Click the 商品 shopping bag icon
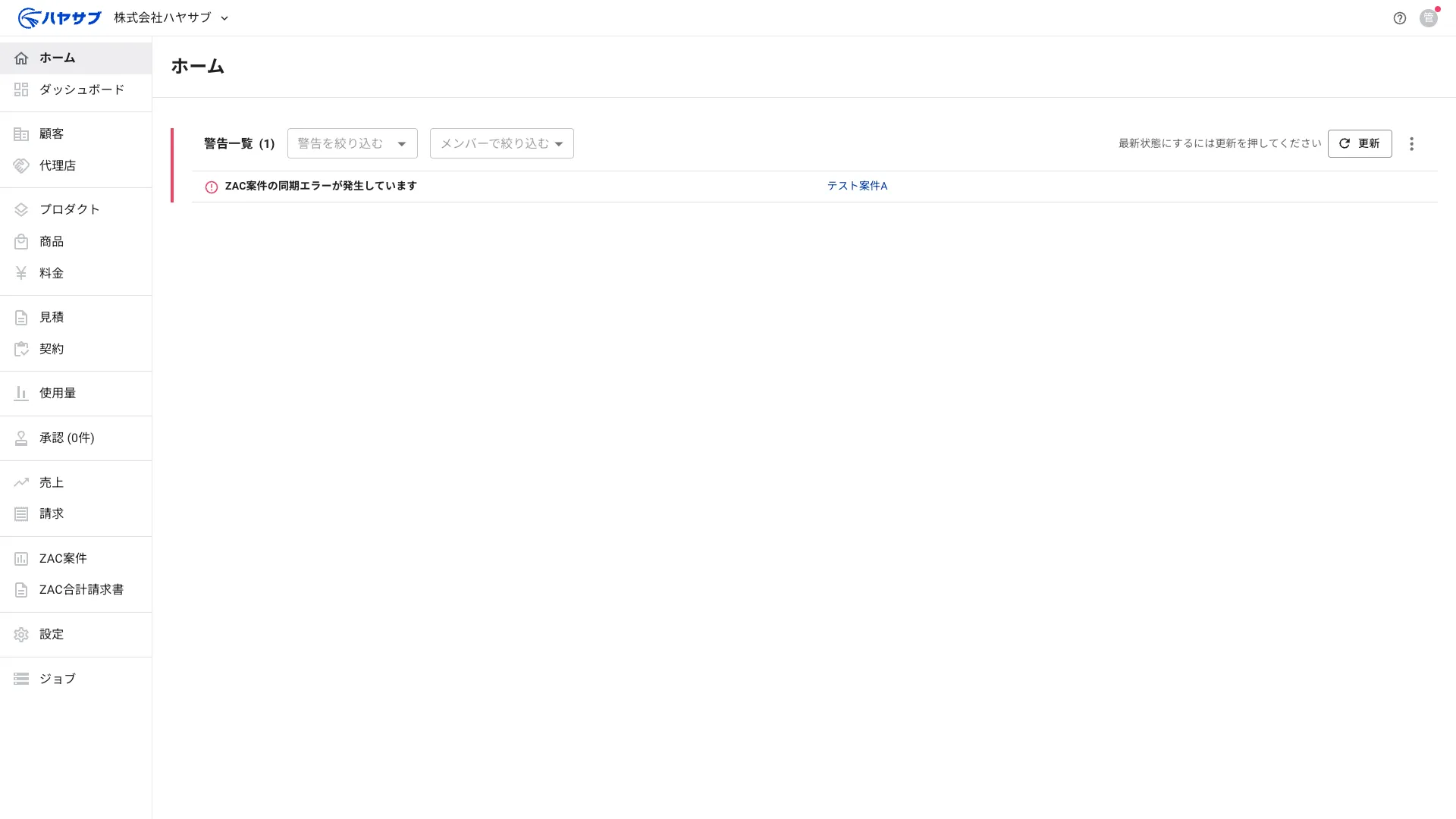Image resolution: width=1456 pixels, height=819 pixels. point(21,242)
